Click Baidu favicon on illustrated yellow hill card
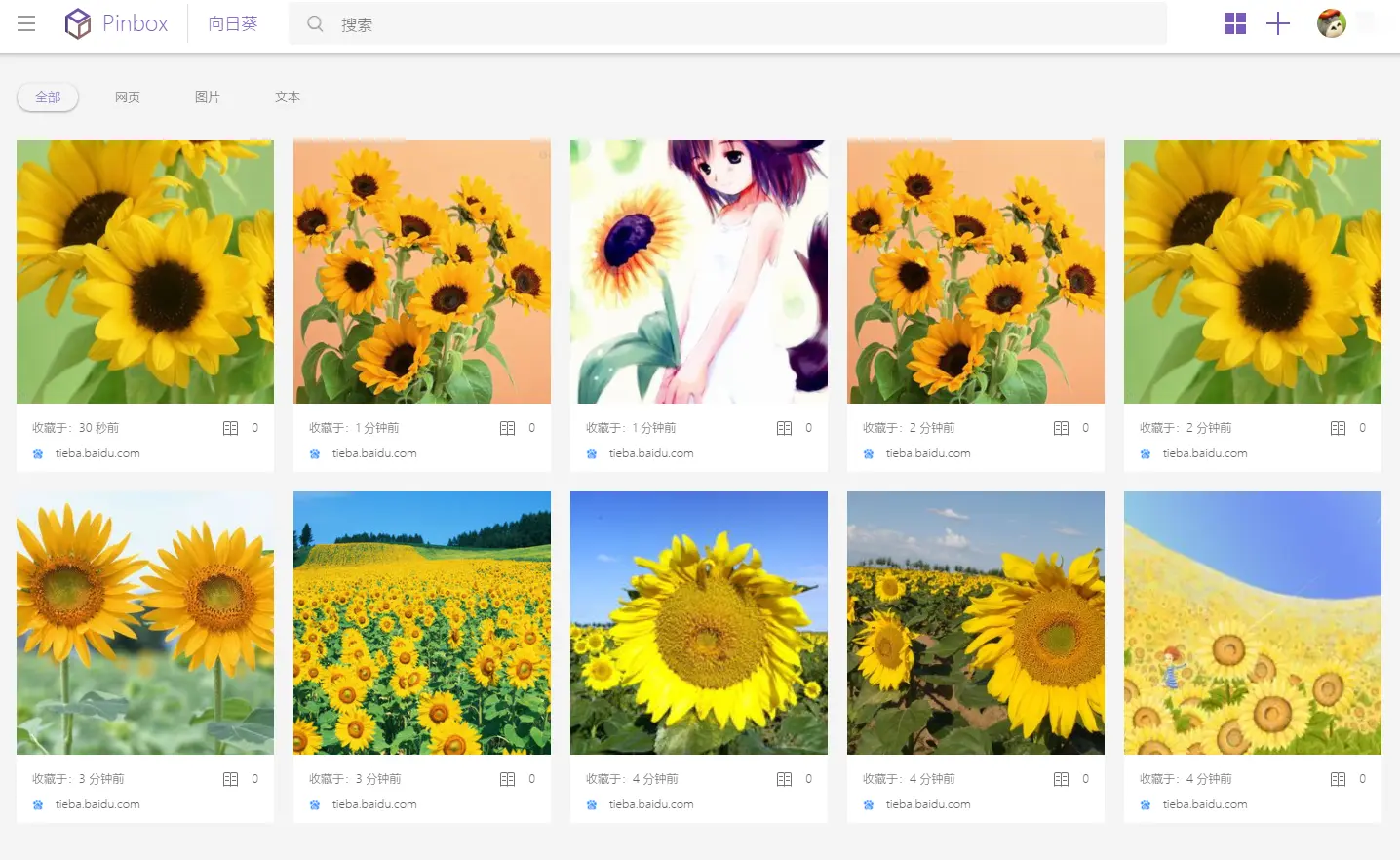The image size is (1400, 860). point(1146,804)
